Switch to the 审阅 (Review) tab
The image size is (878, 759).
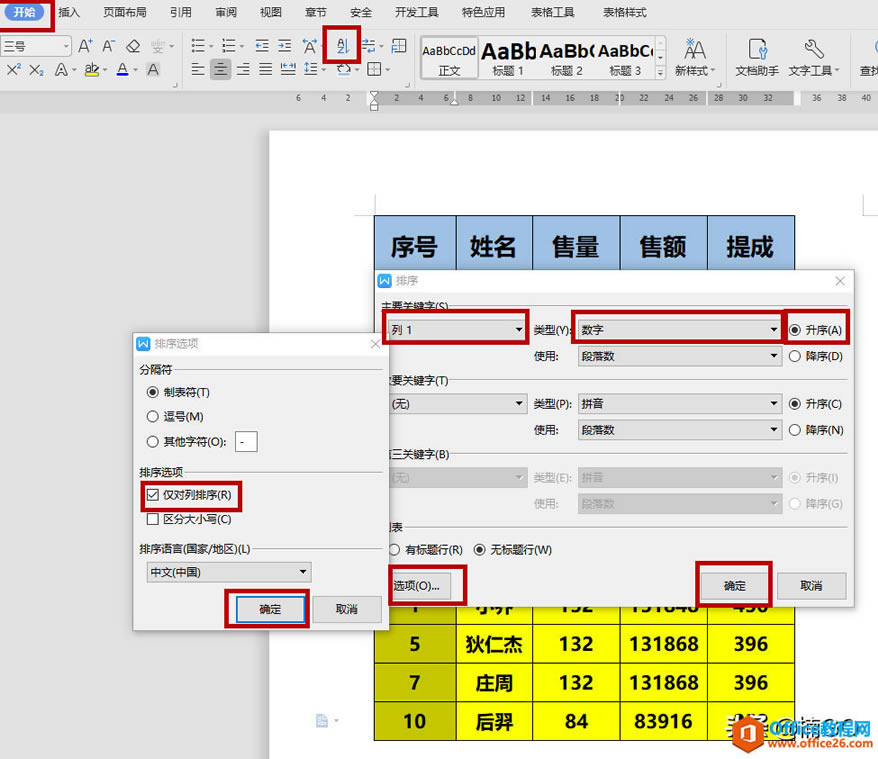click(226, 12)
